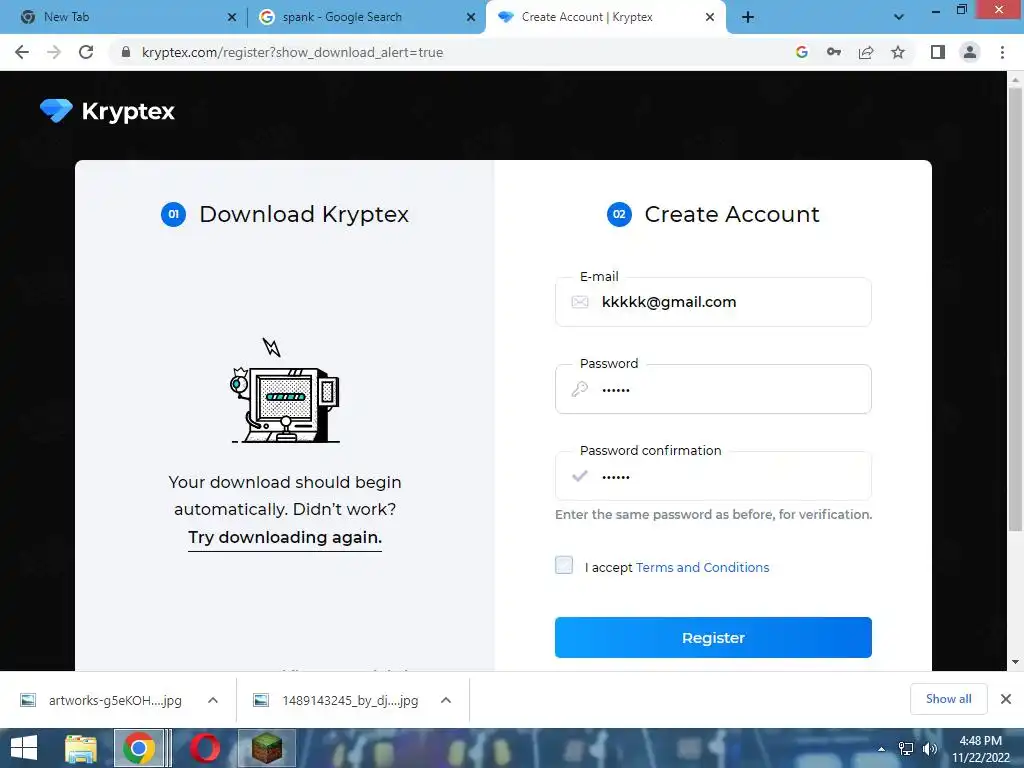This screenshot has height=768, width=1024.
Task: Click the Password input field
Action: 713,389
